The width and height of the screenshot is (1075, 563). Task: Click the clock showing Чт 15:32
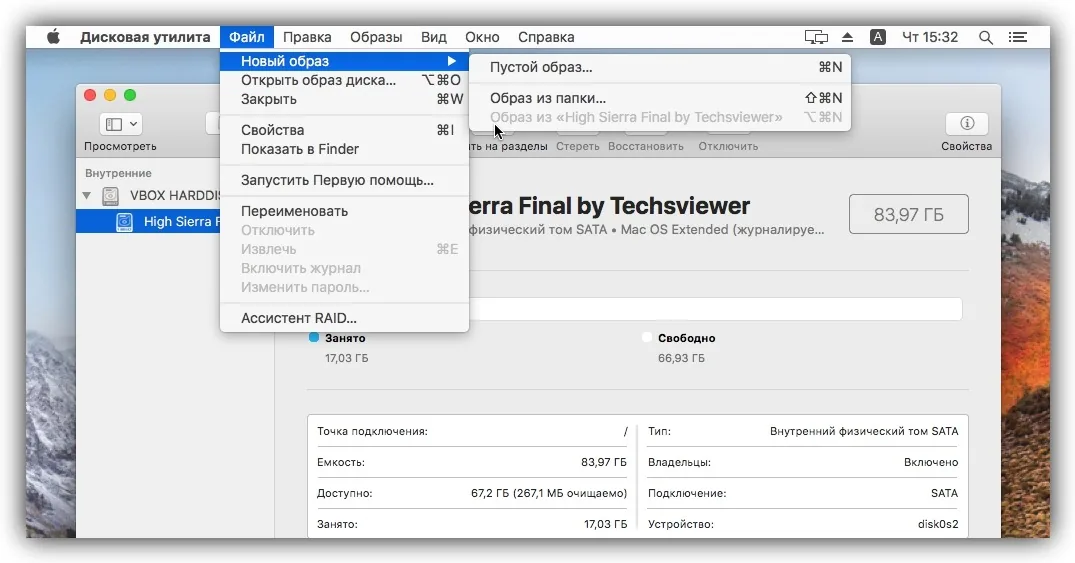[930, 37]
